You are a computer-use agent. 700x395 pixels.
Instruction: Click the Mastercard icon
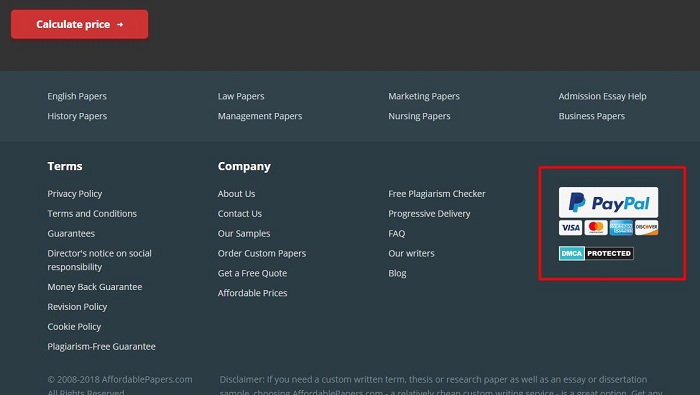[x=596, y=228]
